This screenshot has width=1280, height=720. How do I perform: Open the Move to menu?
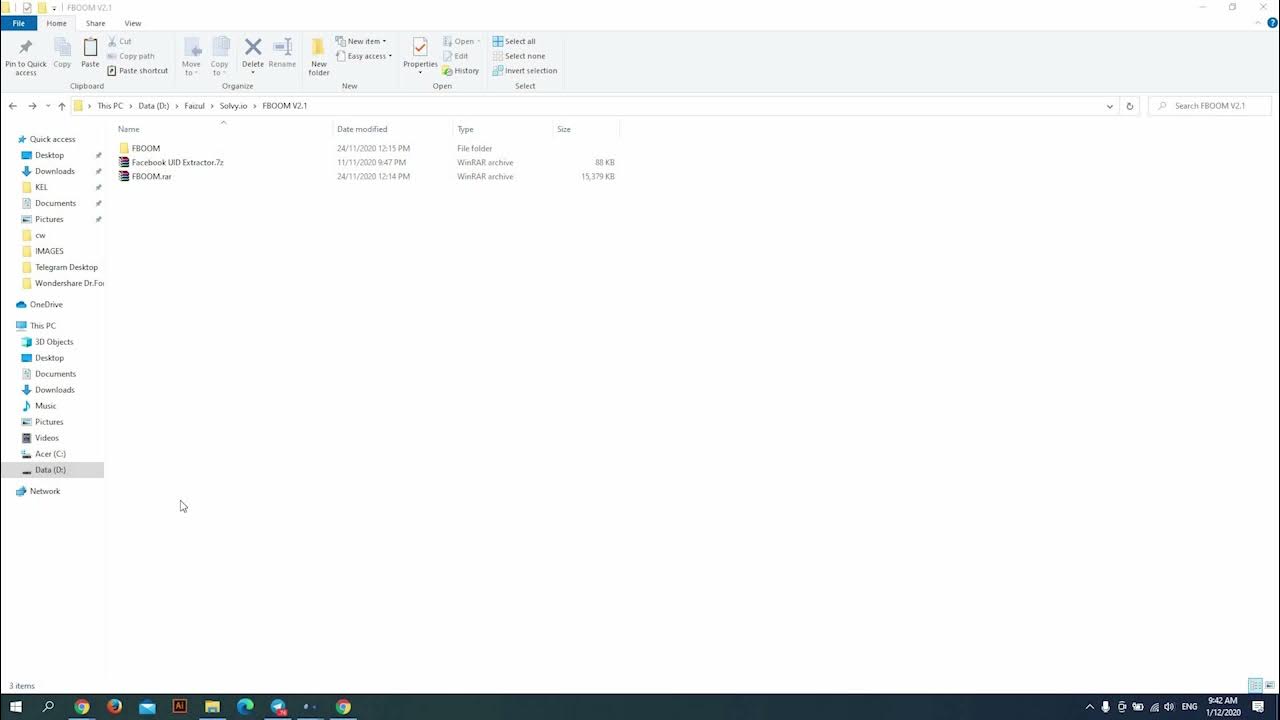[191, 57]
